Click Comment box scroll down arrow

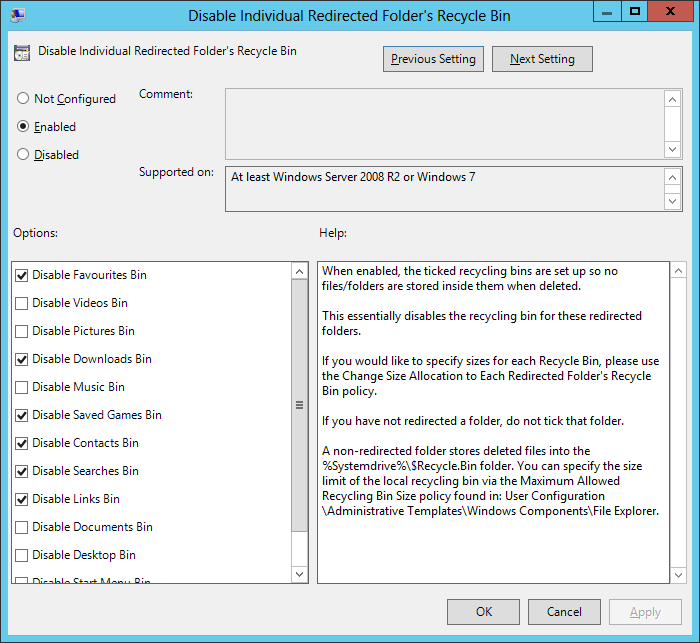[673, 149]
